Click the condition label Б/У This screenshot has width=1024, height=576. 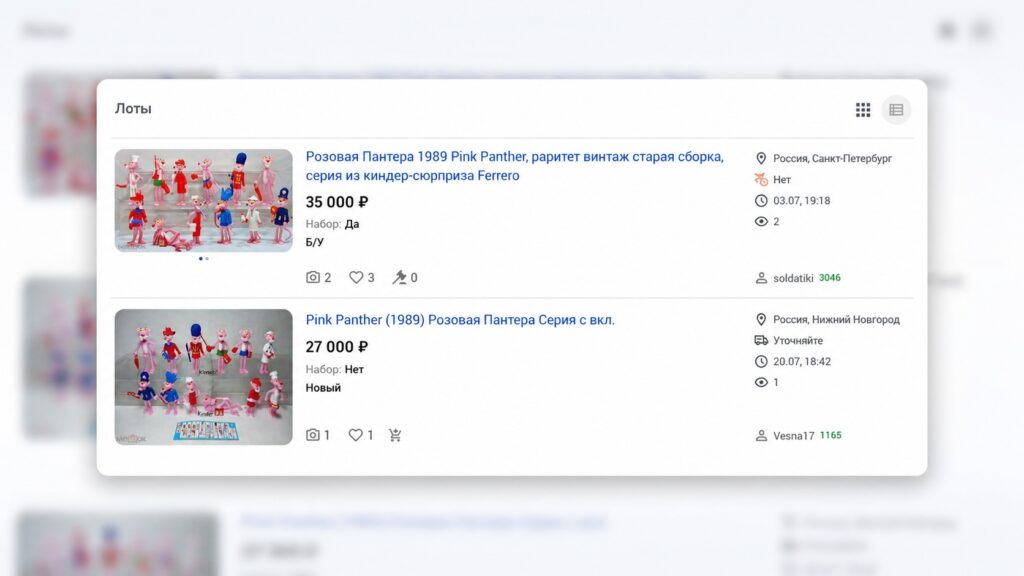[314, 242]
